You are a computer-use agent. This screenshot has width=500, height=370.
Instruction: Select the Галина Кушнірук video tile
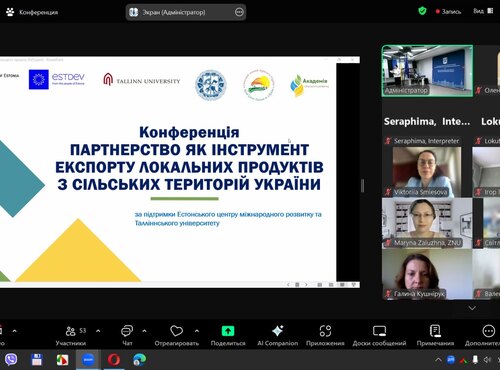point(427,274)
